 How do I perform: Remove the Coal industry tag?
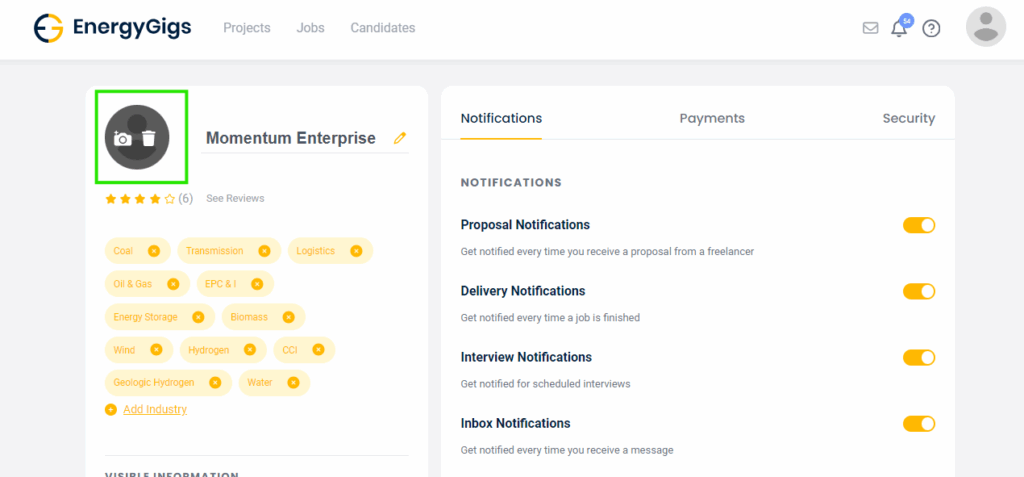[x=153, y=251]
